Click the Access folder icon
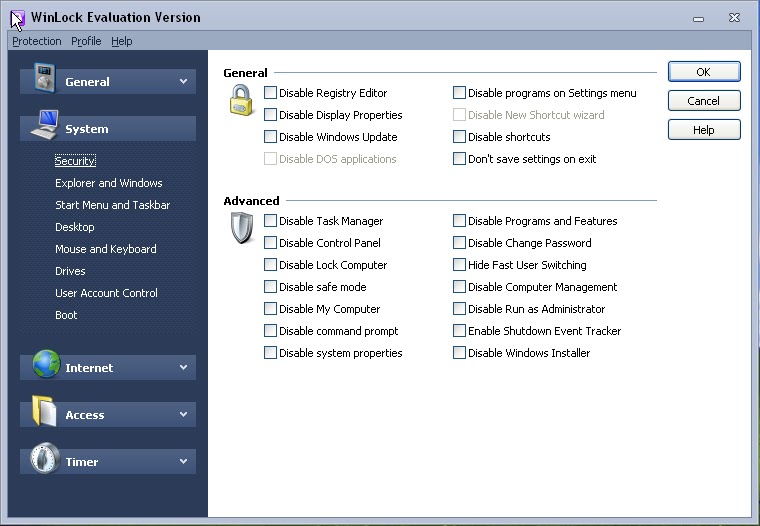The width and height of the screenshot is (760, 526). pos(45,411)
